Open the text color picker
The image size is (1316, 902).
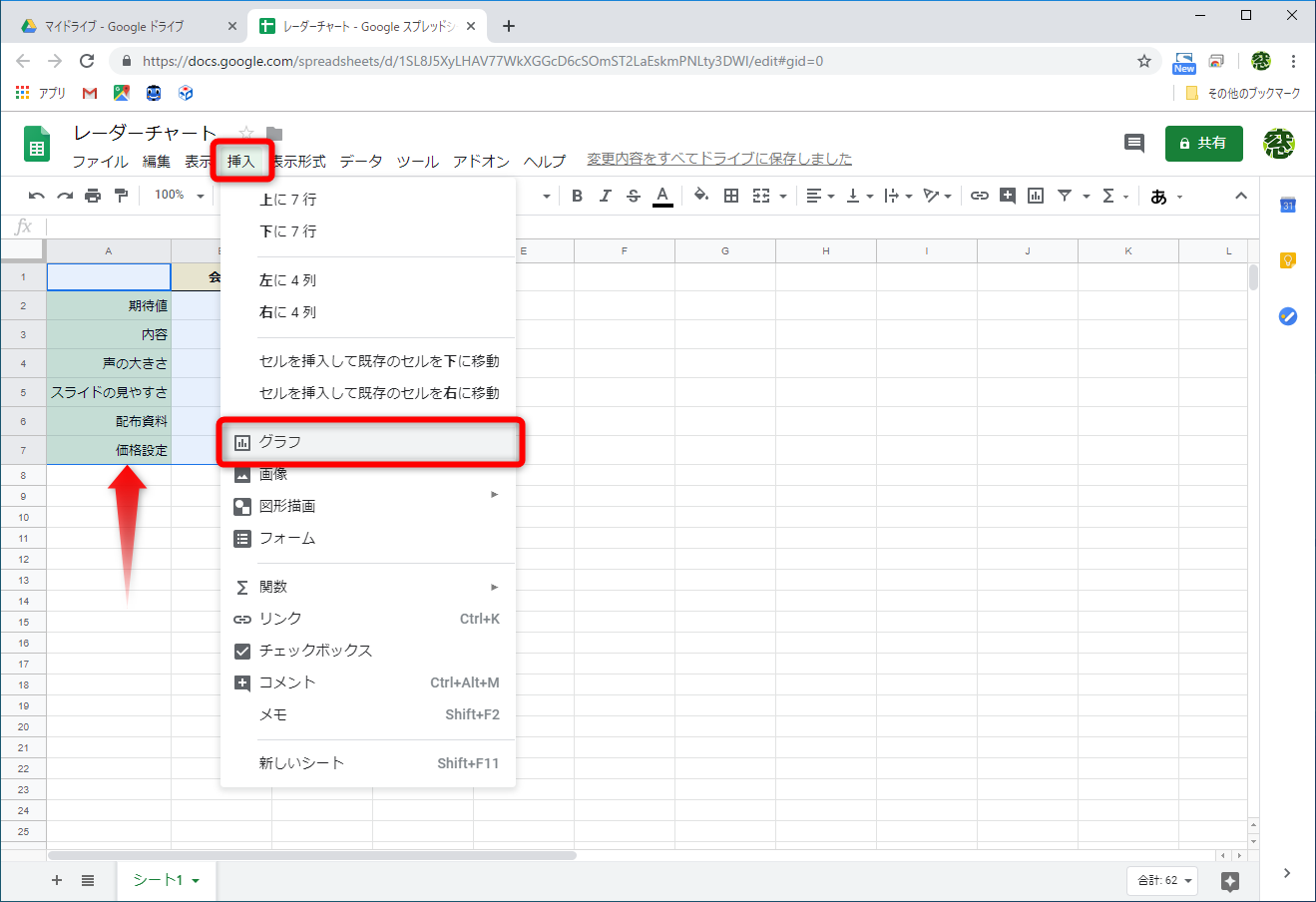point(660,196)
